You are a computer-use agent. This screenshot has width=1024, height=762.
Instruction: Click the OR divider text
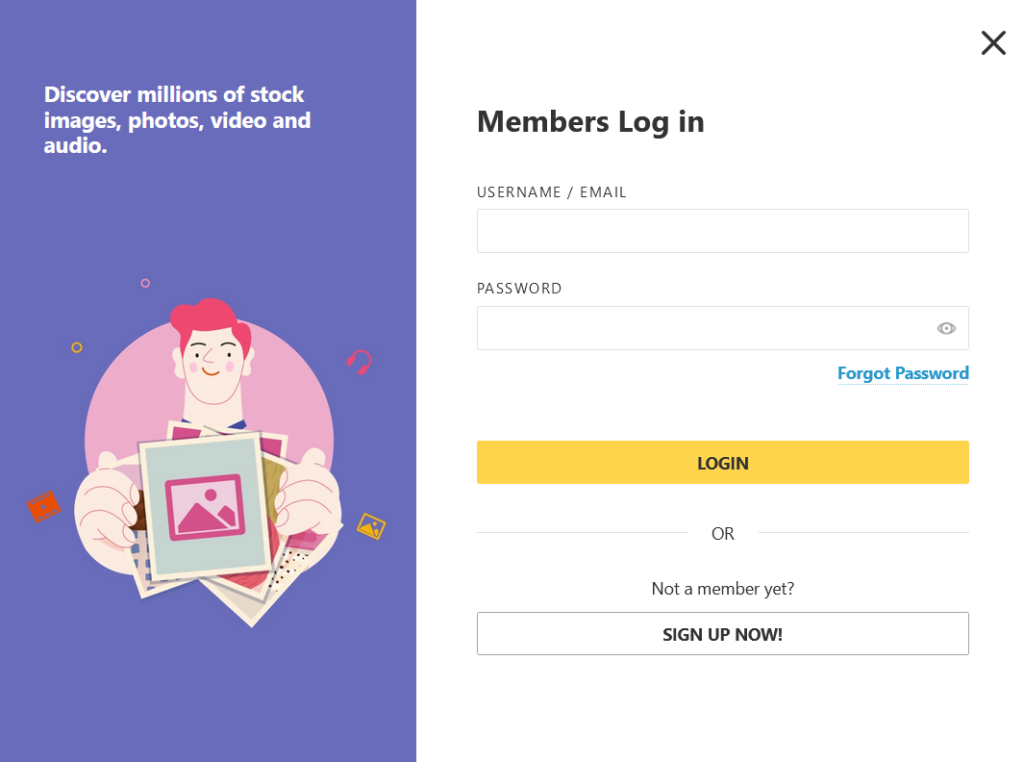(722, 534)
